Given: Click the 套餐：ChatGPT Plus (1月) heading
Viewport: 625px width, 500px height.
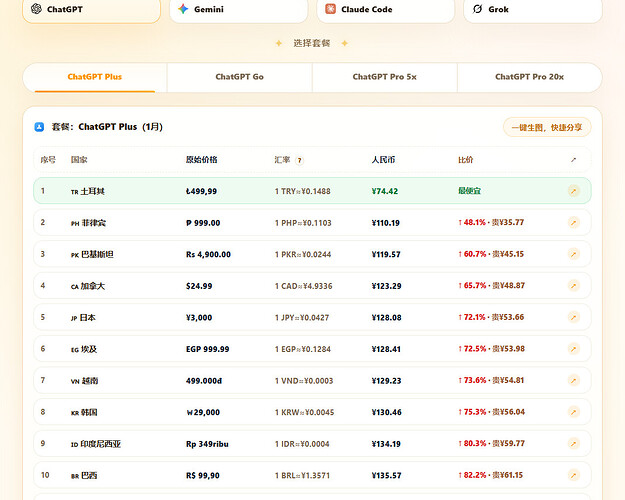Looking at the screenshot, I should (107, 127).
